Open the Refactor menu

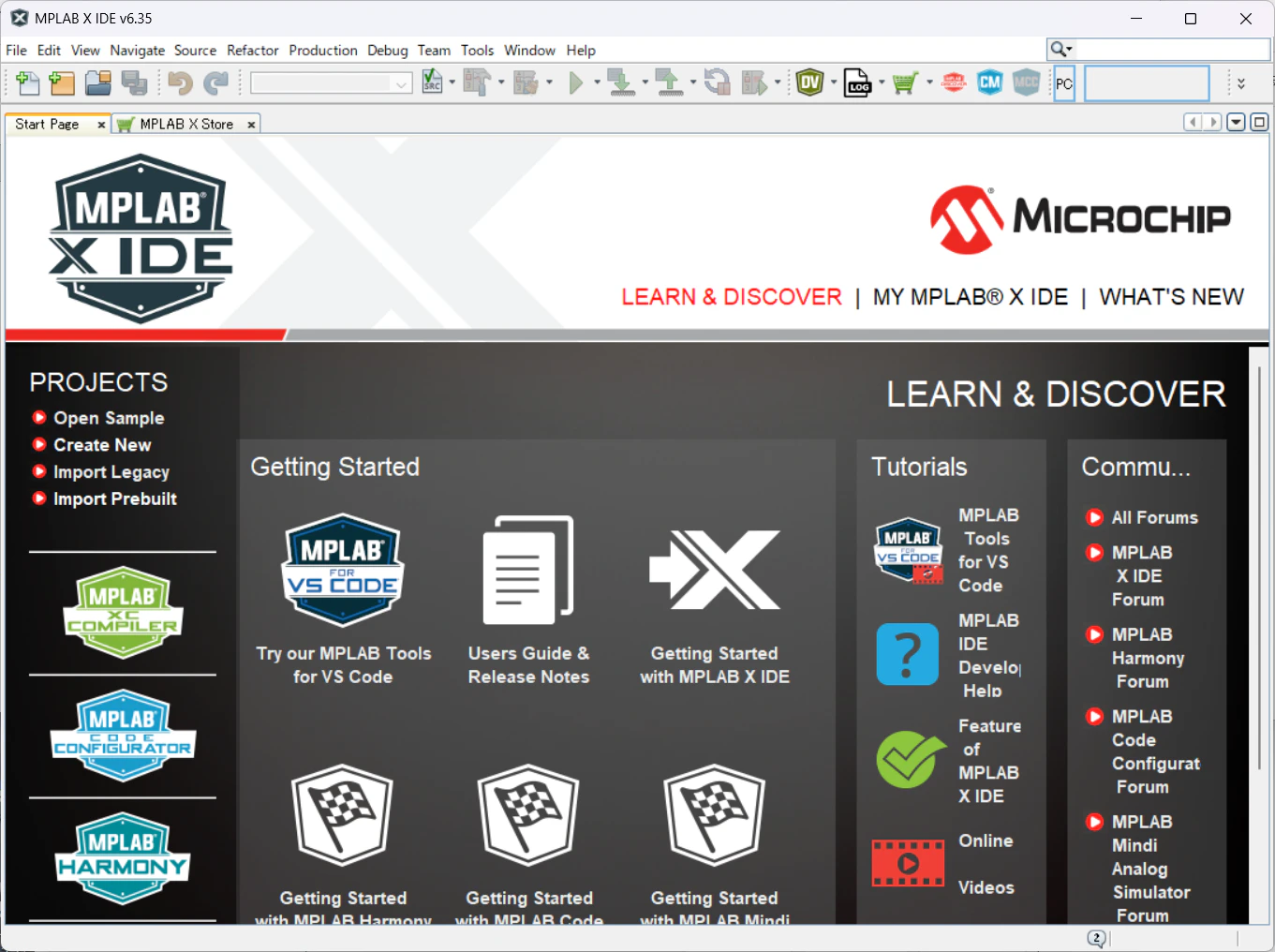click(253, 51)
